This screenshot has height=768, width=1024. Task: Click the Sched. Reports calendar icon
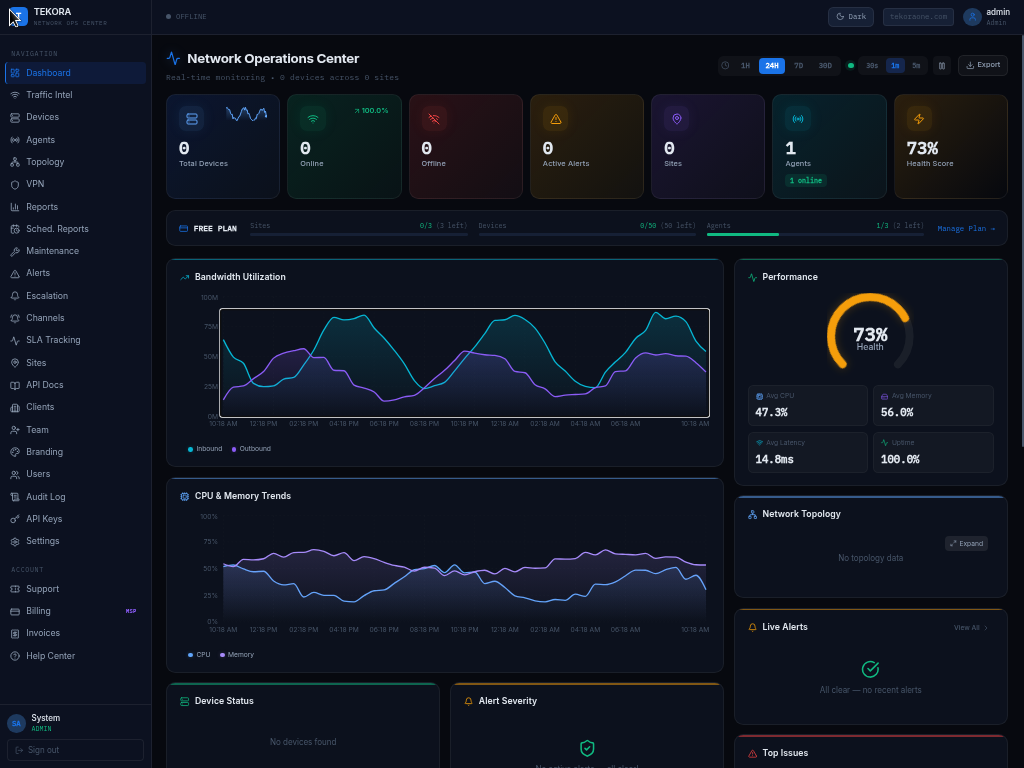click(x=15, y=229)
